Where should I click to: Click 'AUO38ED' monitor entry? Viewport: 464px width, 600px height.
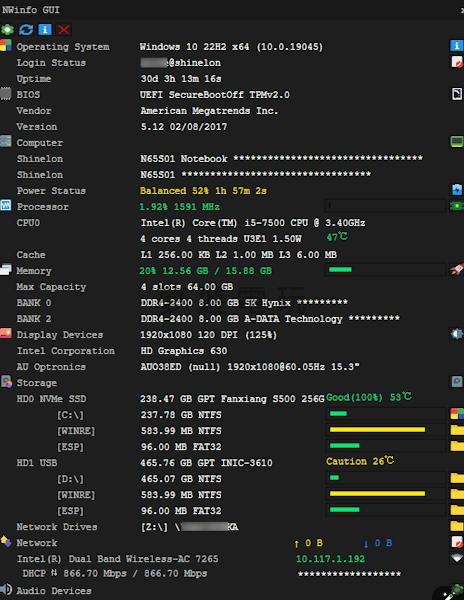161,367
